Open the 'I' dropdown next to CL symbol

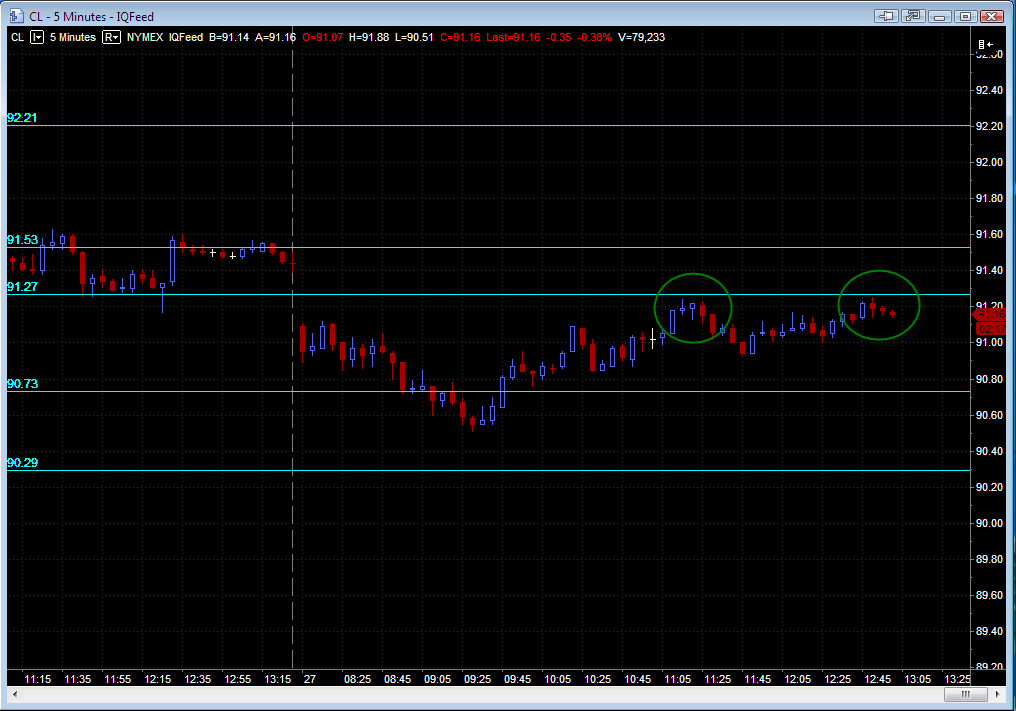37,37
